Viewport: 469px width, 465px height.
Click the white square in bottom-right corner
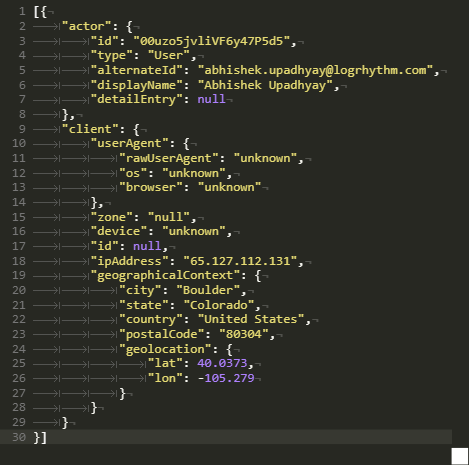click(x=460, y=456)
